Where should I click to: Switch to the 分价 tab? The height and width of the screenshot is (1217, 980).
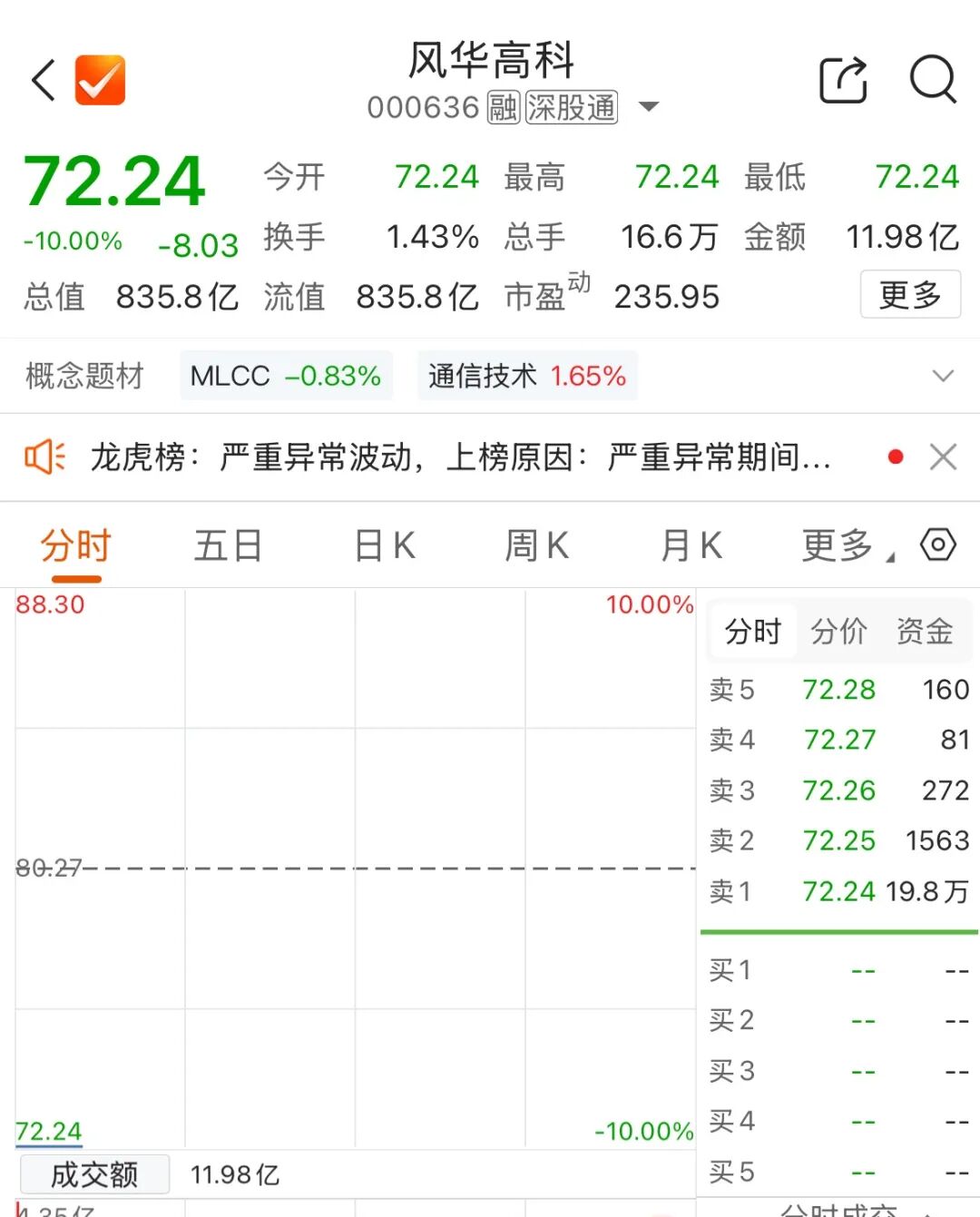(838, 631)
